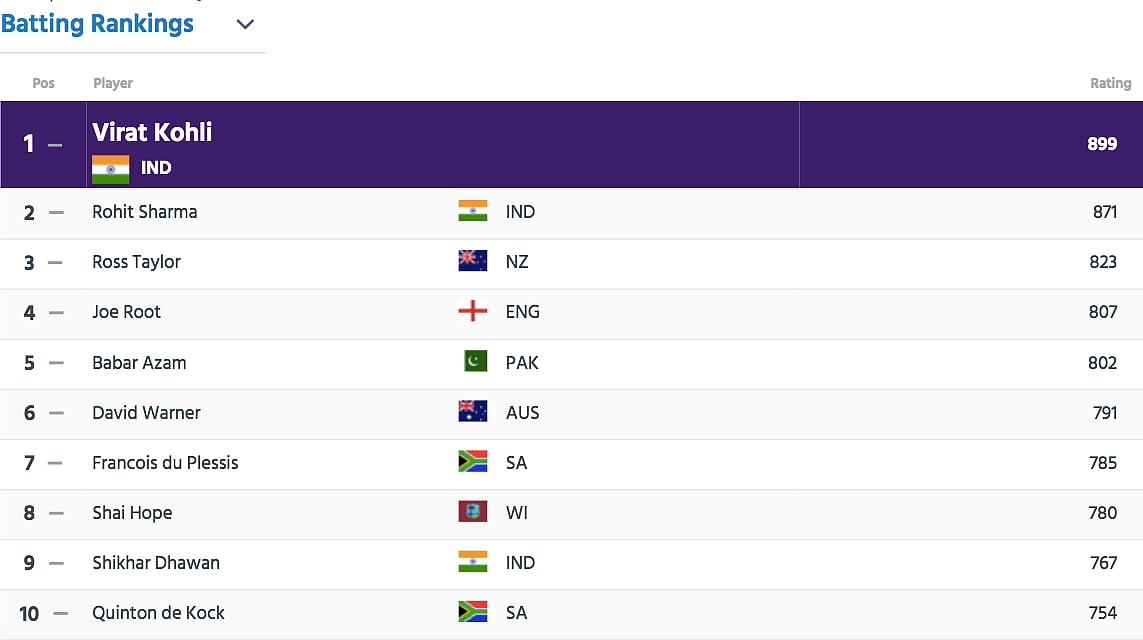Image resolution: width=1143 pixels, height=640 pixels.
Task: Click the Pakistan flag next to Babar Azam
Action: (472, 361)
